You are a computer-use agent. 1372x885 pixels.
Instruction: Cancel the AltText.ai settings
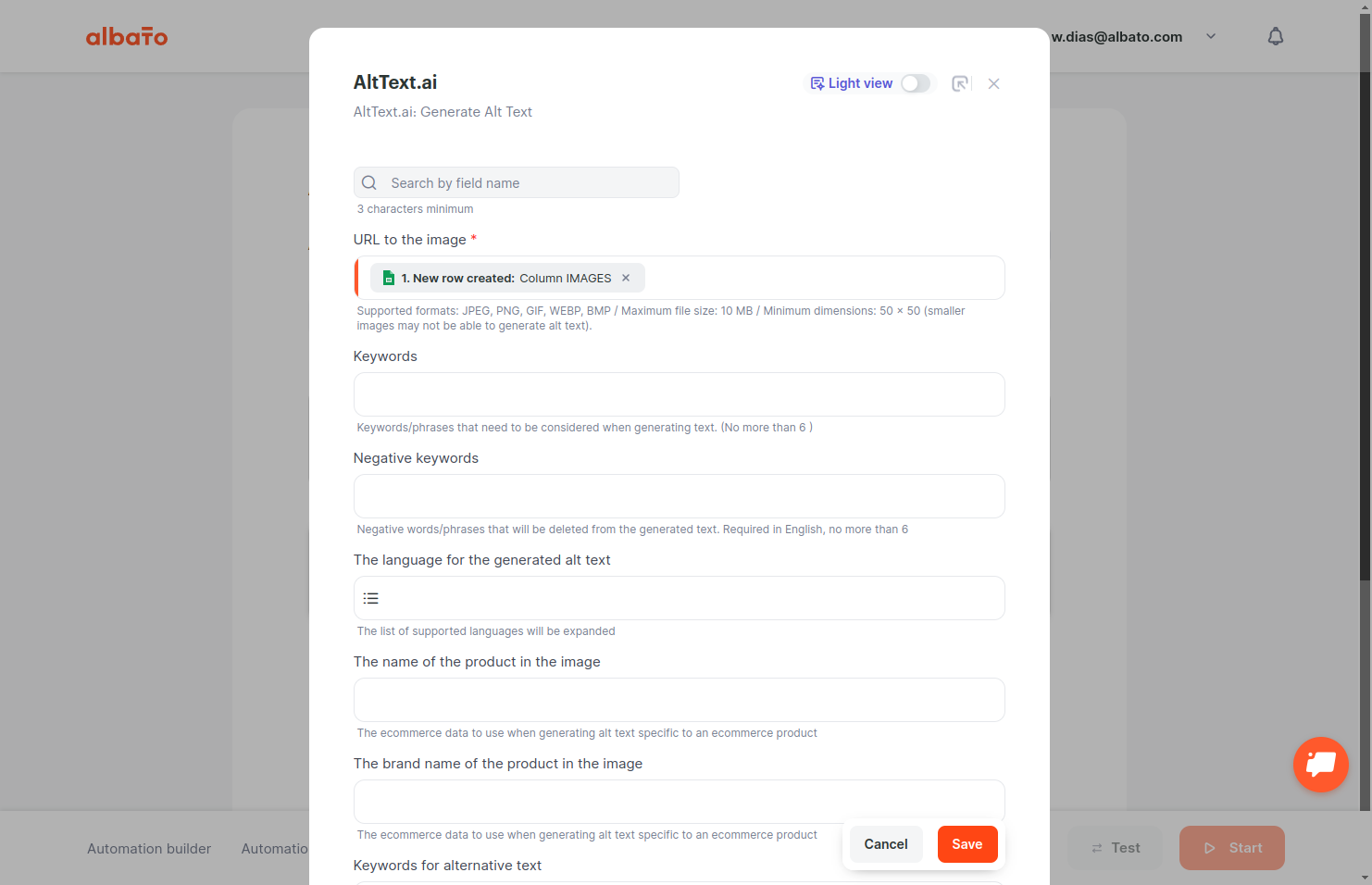pyautogui.click(x=886, y=844)
